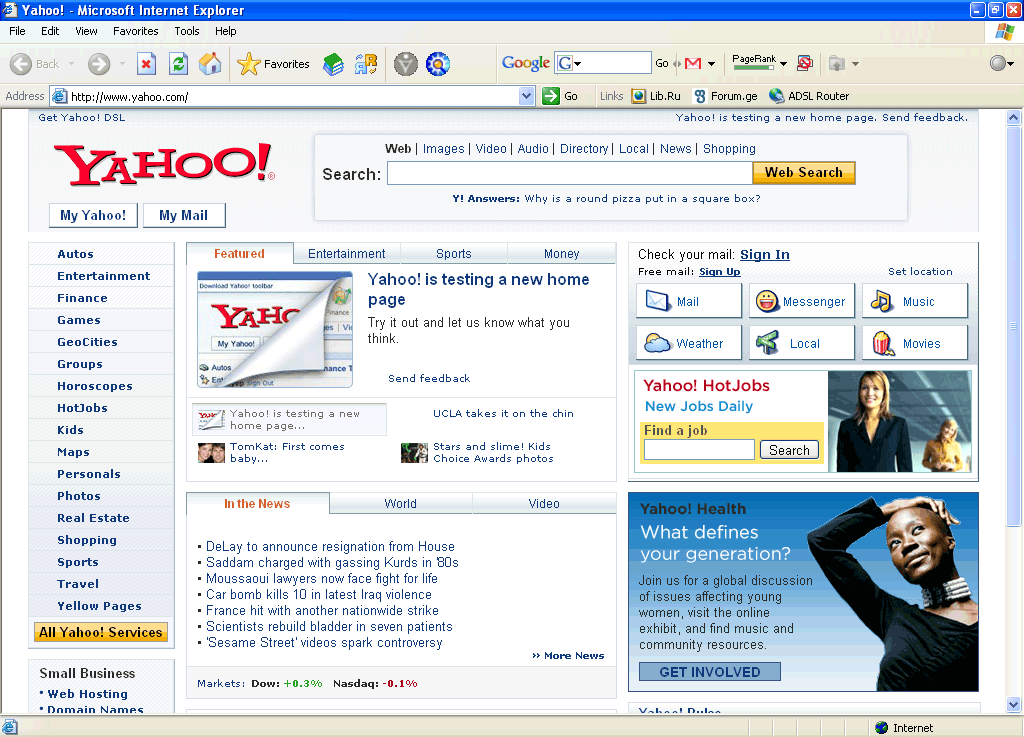Click the TomKat story thumbnail

click(212, 452)
